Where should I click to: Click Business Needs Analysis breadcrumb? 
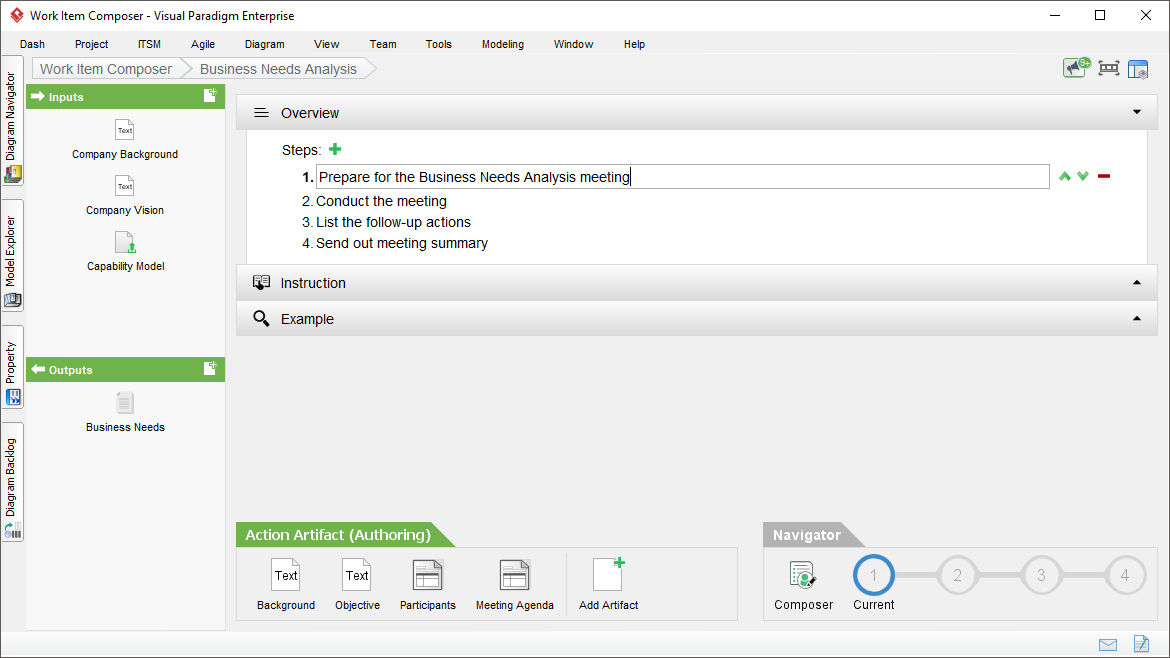click(x=278, y=69)
